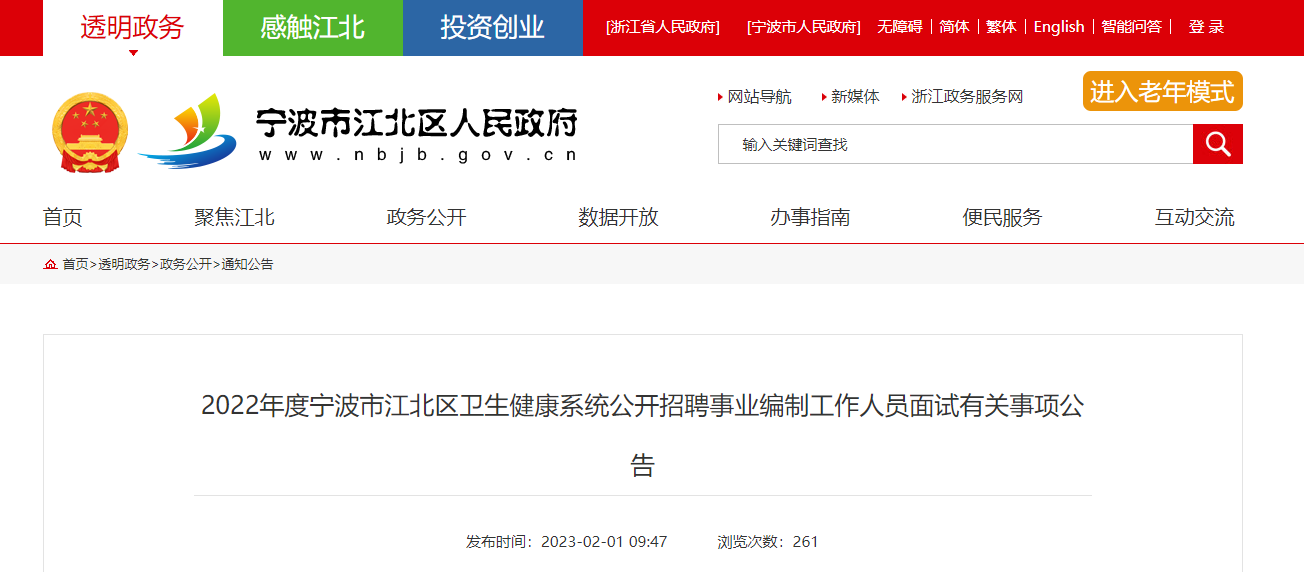The image size is (1304, 572).
Task: Switch to 简体 Chinese
Action: [955, 27]
